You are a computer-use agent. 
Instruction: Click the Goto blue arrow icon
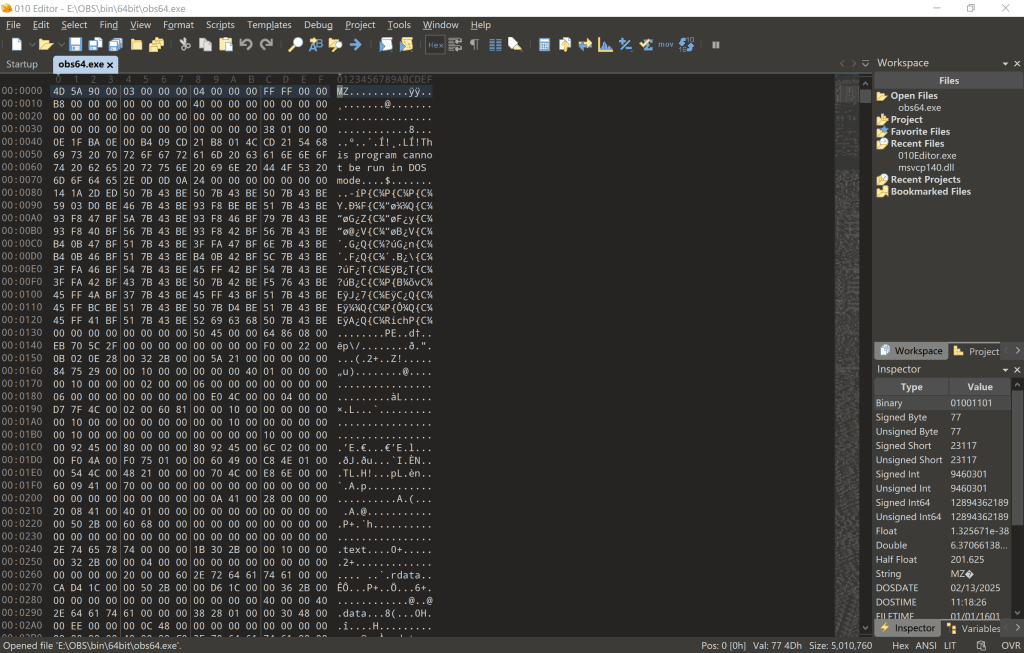tap(356, 44)
